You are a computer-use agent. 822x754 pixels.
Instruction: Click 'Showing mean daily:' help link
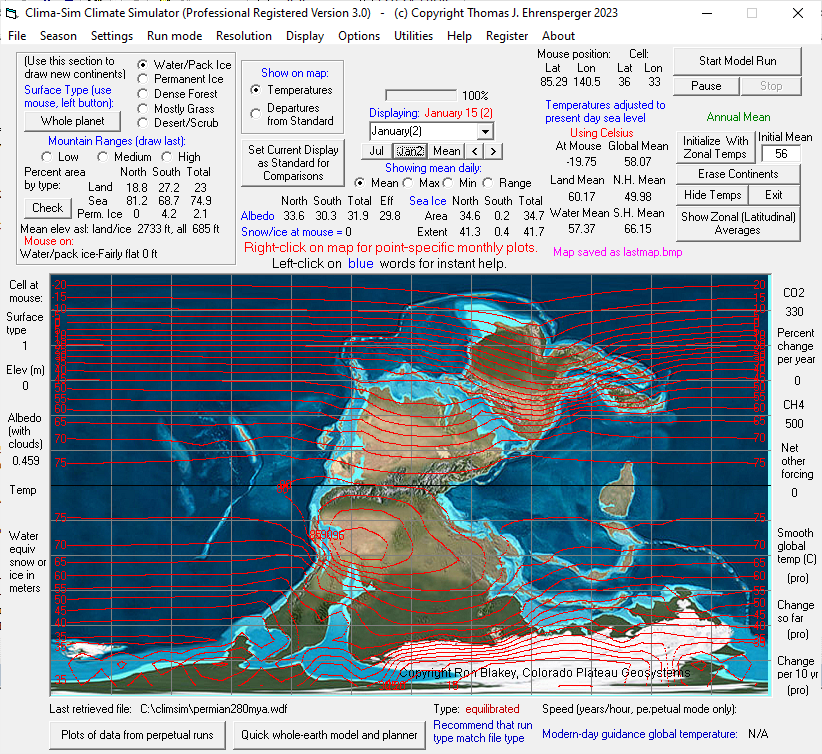(433, 168)
